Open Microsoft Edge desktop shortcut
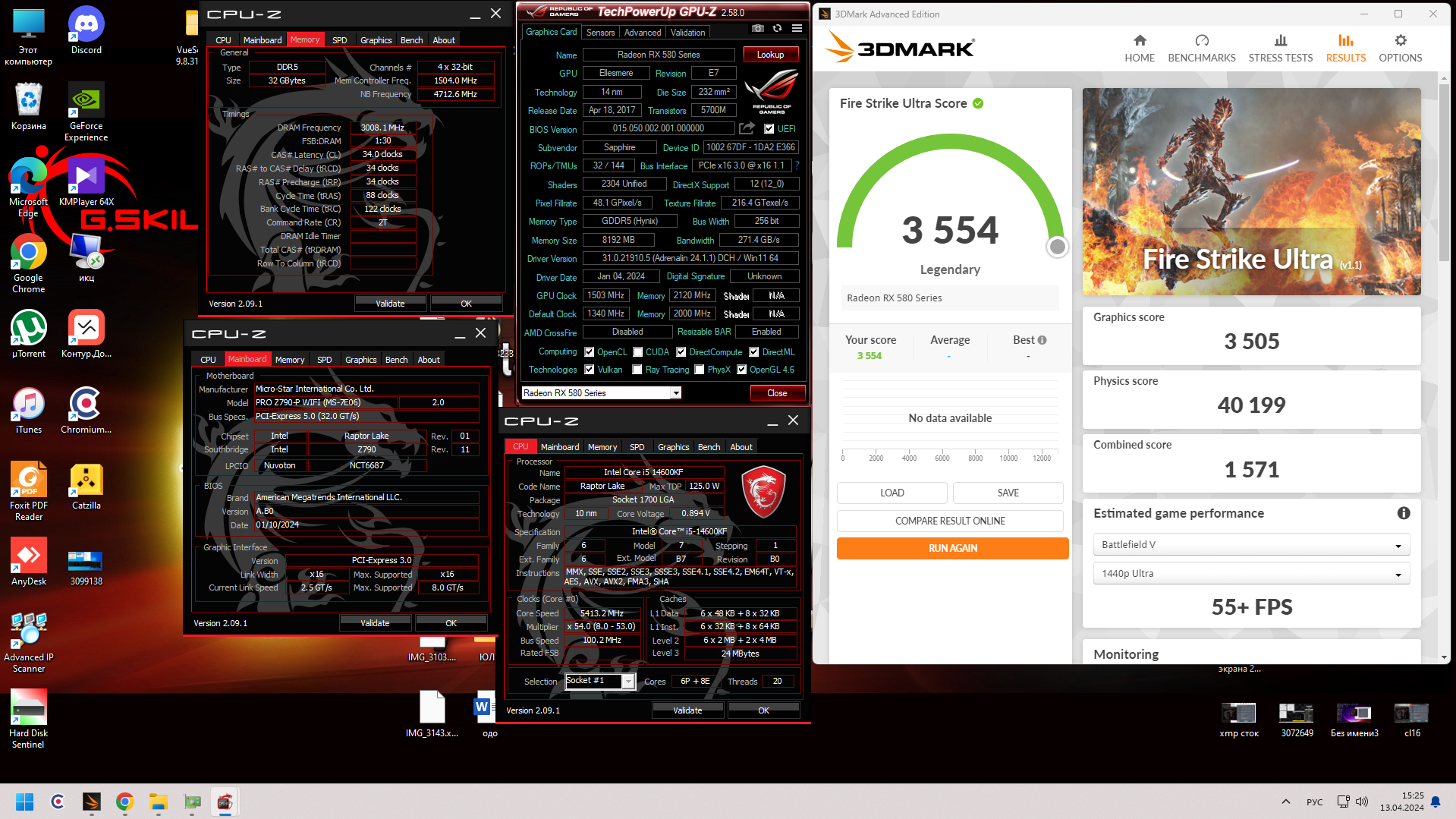The width and height of the screenshot is (1456, 819). coord(28,187)
